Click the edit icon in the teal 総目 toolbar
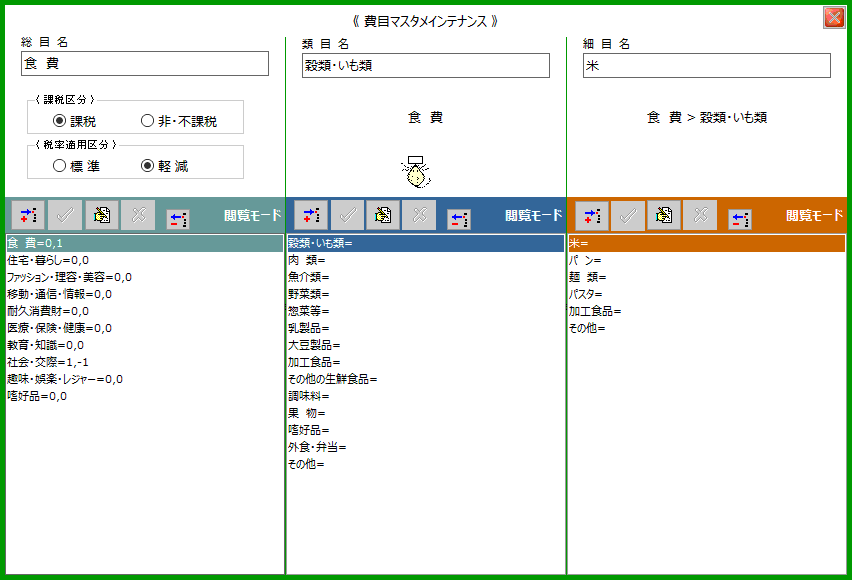The width and height of the screenshot is (852, 580). tap(102, 215)
